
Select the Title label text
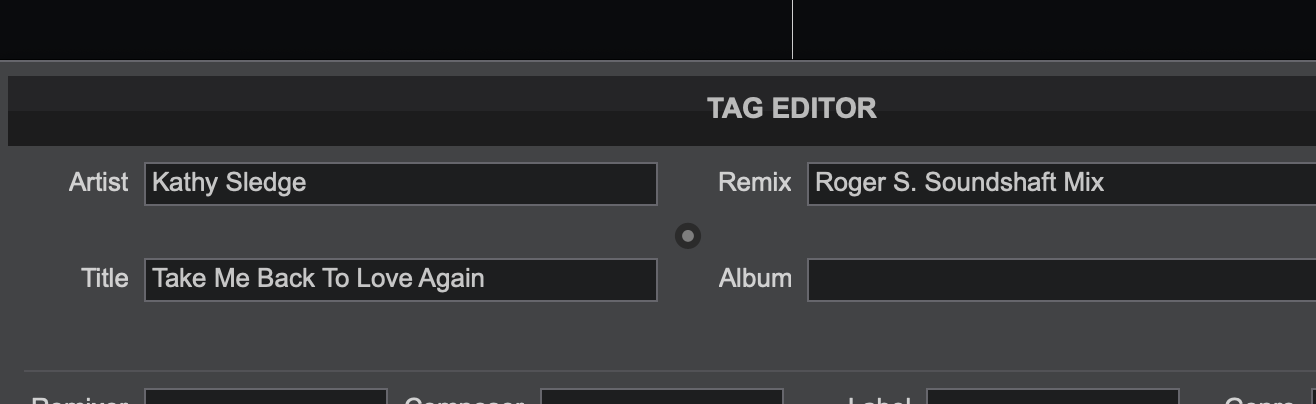click(x=105, y=279)
